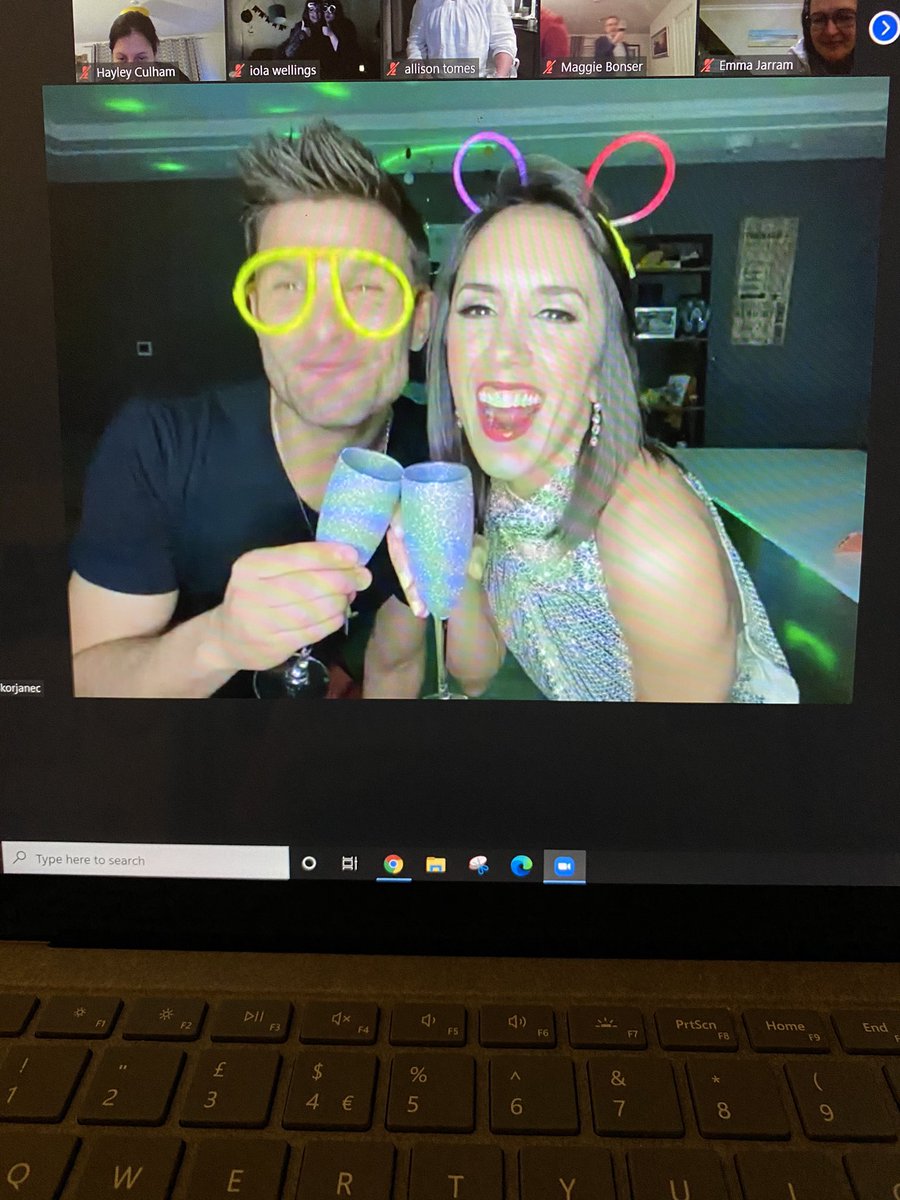Click the magnifier icon in the search box

pos(19,858)
